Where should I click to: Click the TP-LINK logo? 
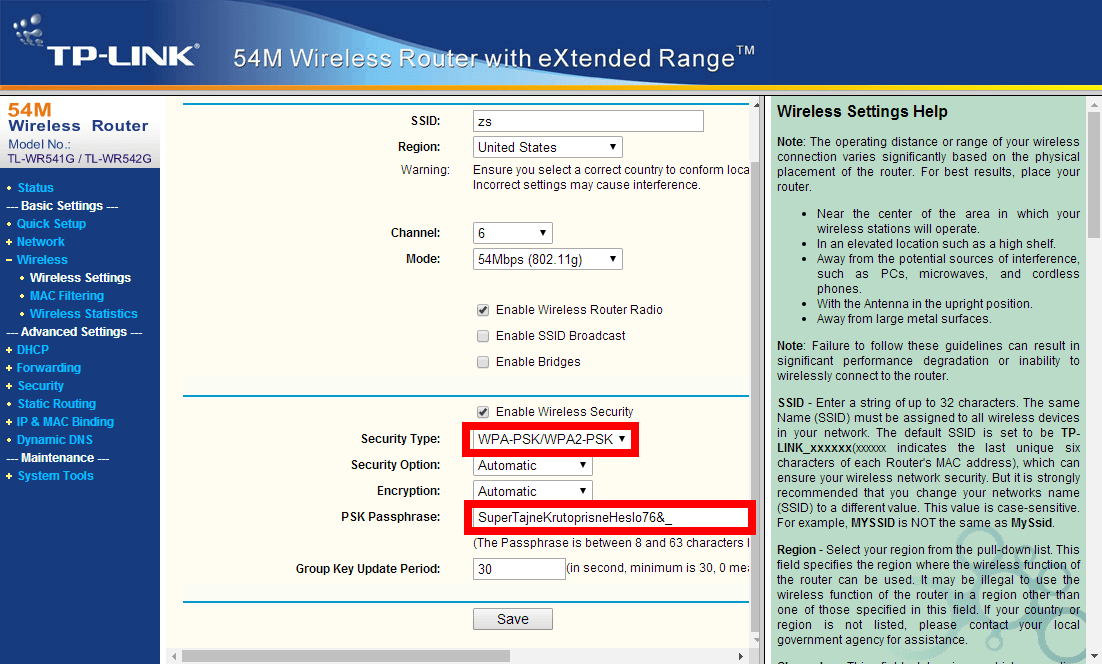106,43
